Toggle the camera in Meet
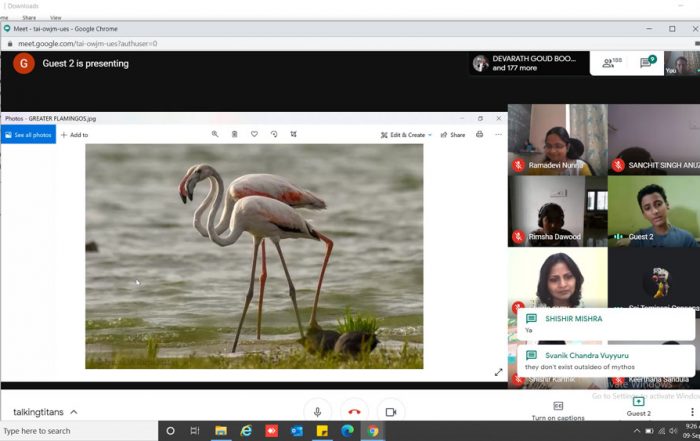The width and height of the screenshot is (700, 441). coord(391,412)
